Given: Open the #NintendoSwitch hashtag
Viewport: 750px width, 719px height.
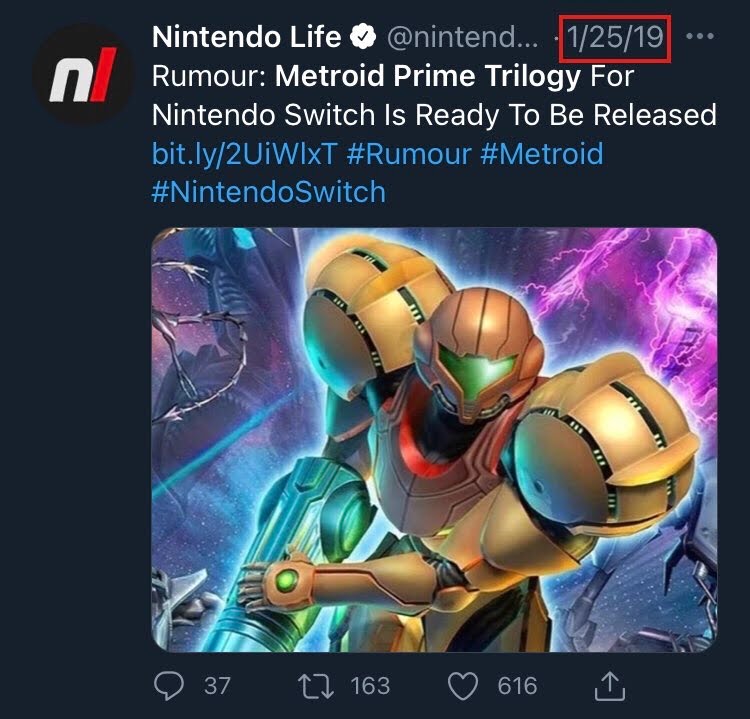Looking at the screenshot, I should 268,191.
